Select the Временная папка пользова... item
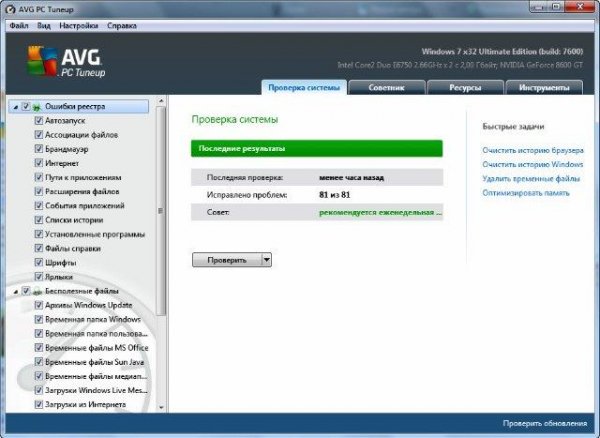Image resolution: width=600 pixels, height=438 pixels. 96,334
